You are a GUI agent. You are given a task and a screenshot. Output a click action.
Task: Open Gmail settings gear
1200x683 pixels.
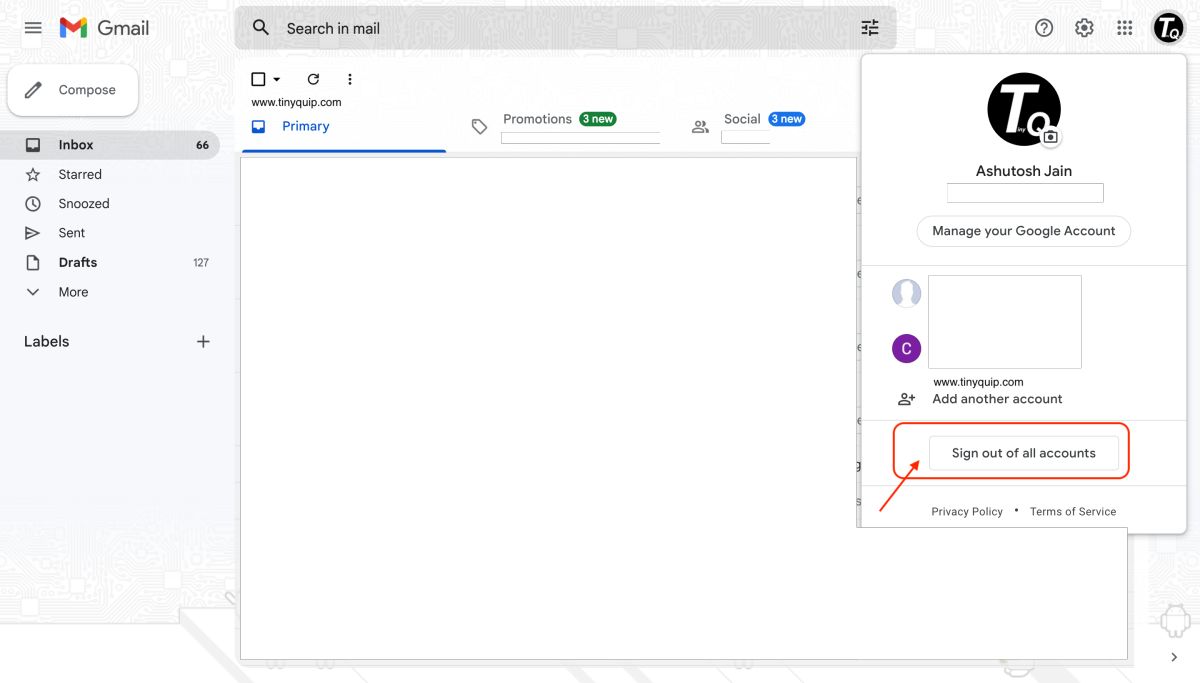1083,27
